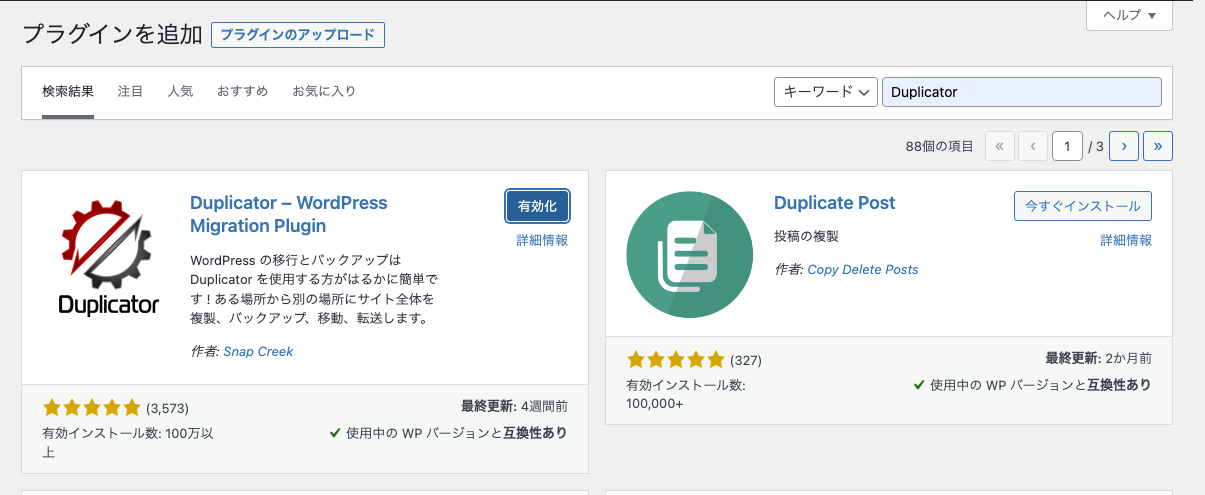Image resolution: width=1205 pixels, height=495 pixels.
Task: Click the 投稿の複製 description text
Action: (806, 236)
